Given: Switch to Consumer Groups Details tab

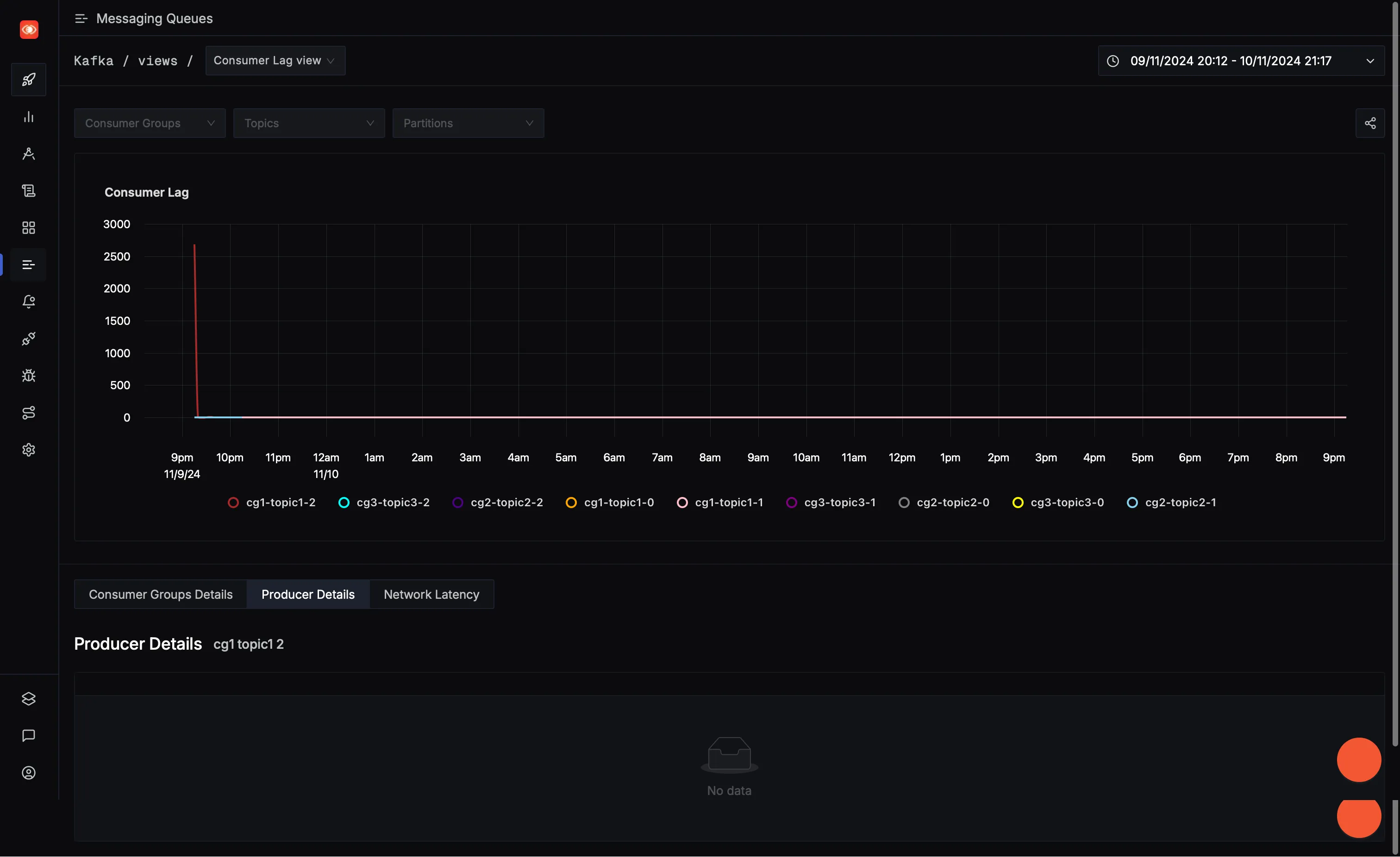Looking at the screenshot, I should (x=160, y=594).
